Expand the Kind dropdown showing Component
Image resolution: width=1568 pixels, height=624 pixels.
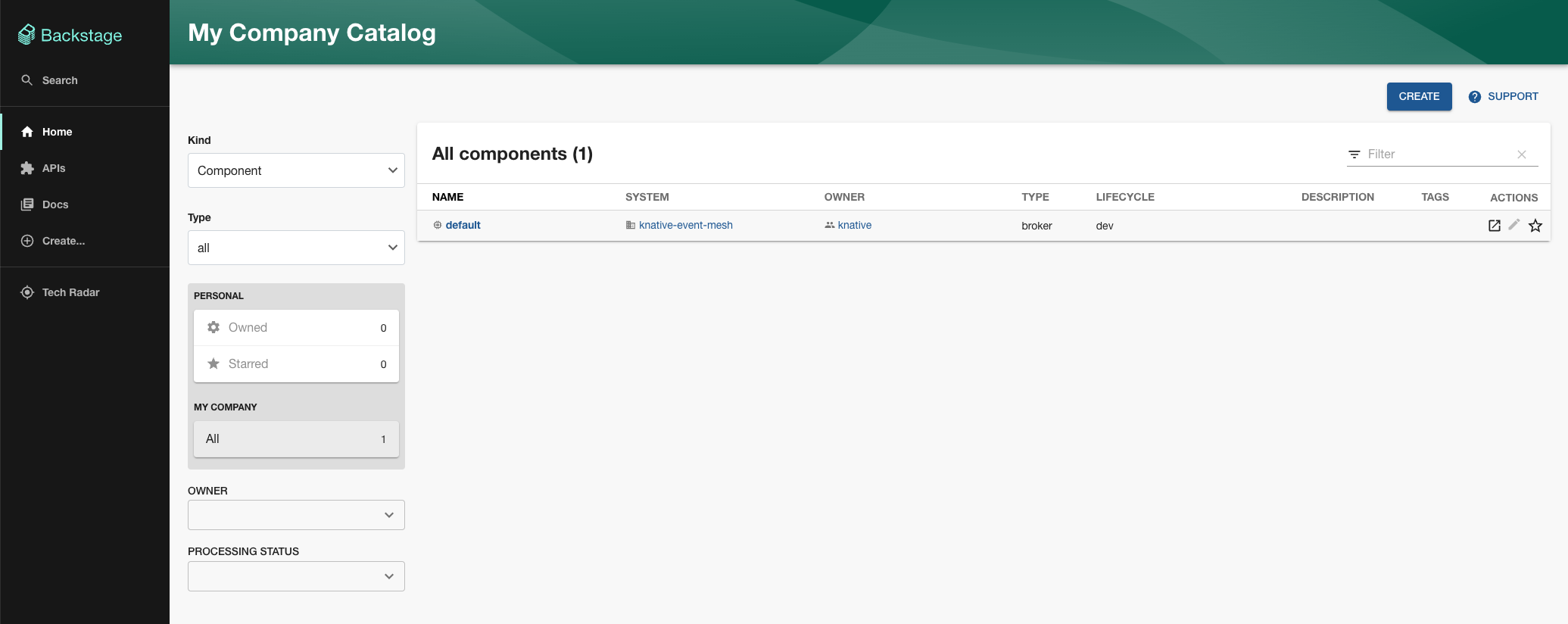tap(295, 171)
